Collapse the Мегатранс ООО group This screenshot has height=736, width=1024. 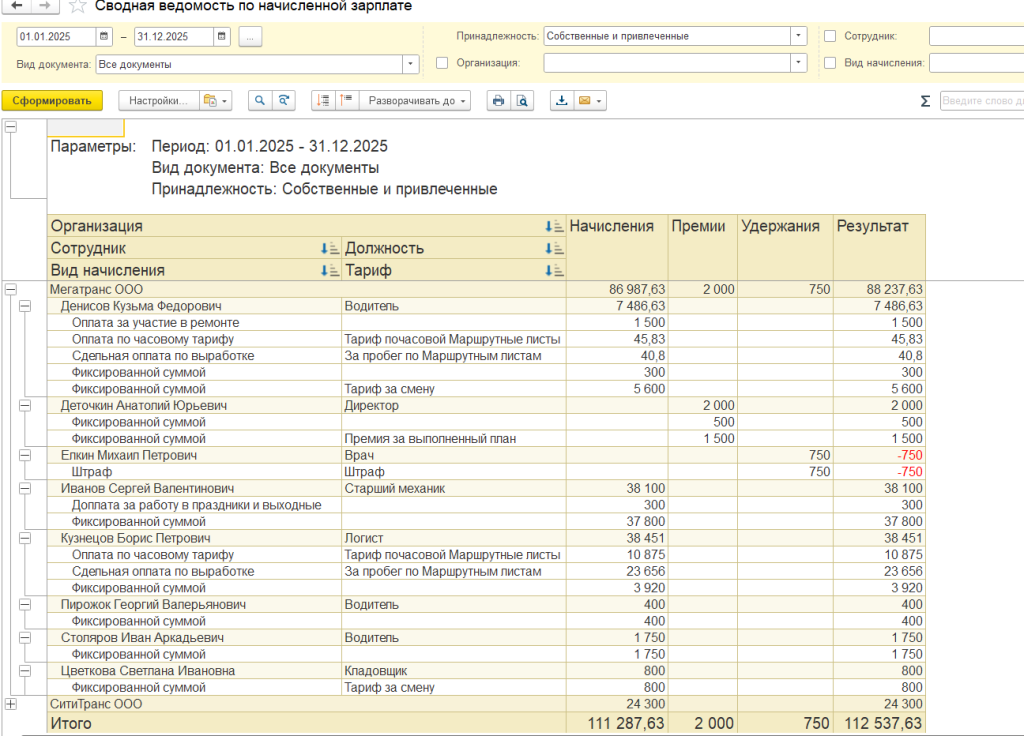tap(11, 289)
